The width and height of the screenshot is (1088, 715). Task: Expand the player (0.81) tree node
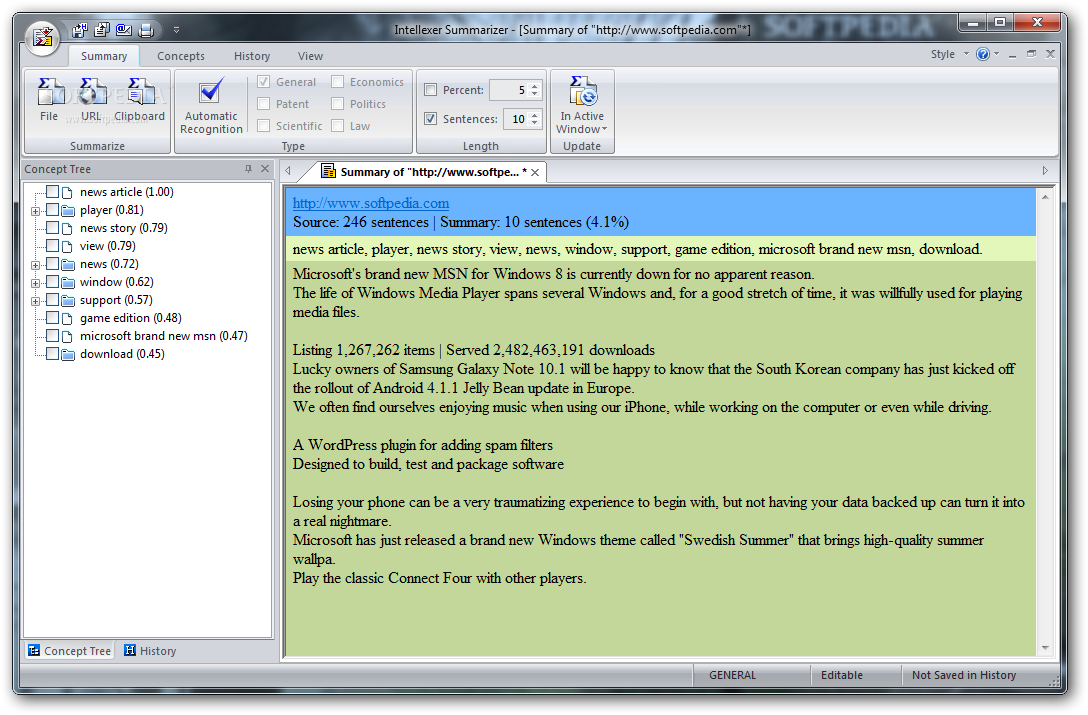35,211
